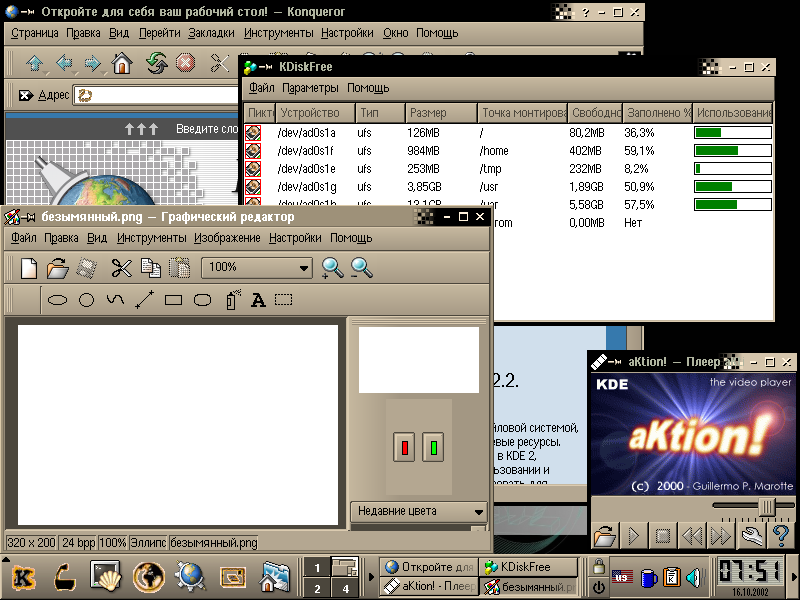The width and height of the screenshot is (800, 600).
Task: Select the Circle drawing tool
Action: tap(86, 300)
